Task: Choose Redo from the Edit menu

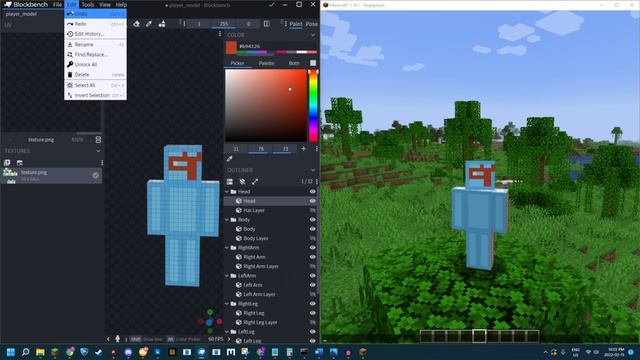Action: coord(95,24)
